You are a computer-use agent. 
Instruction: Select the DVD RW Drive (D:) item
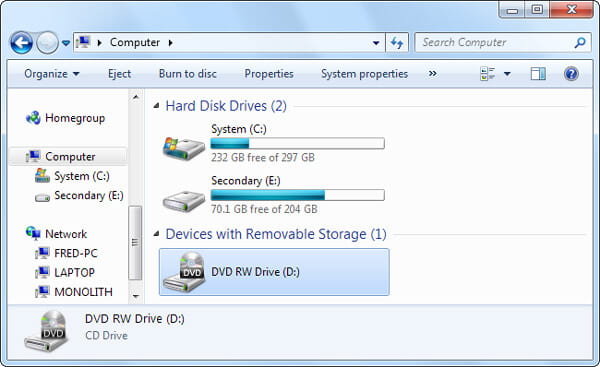click(274, 272)
